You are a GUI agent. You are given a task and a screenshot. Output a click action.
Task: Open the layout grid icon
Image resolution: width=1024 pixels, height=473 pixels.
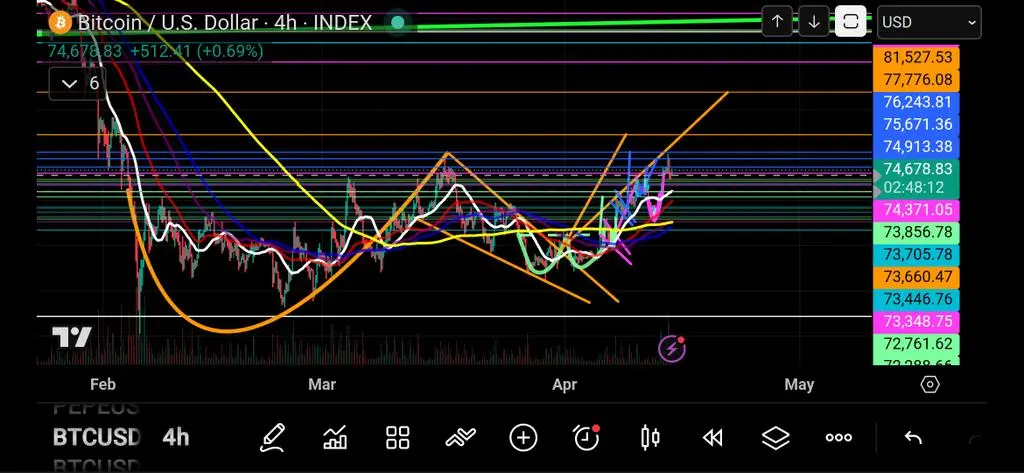397,438
